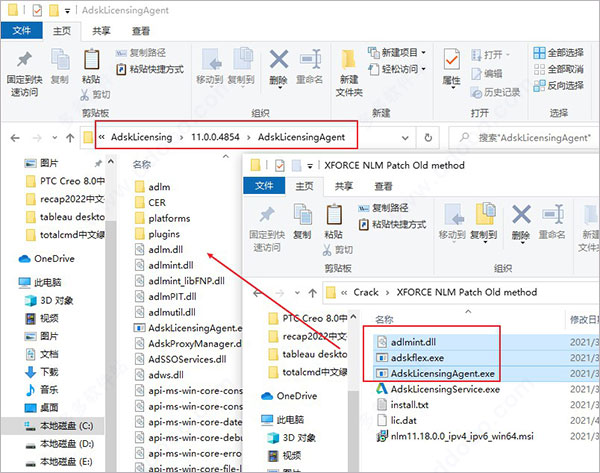Switch to Share (共享) tab in XFORCE window
This screenshot has height=473, width=600.
344,186
